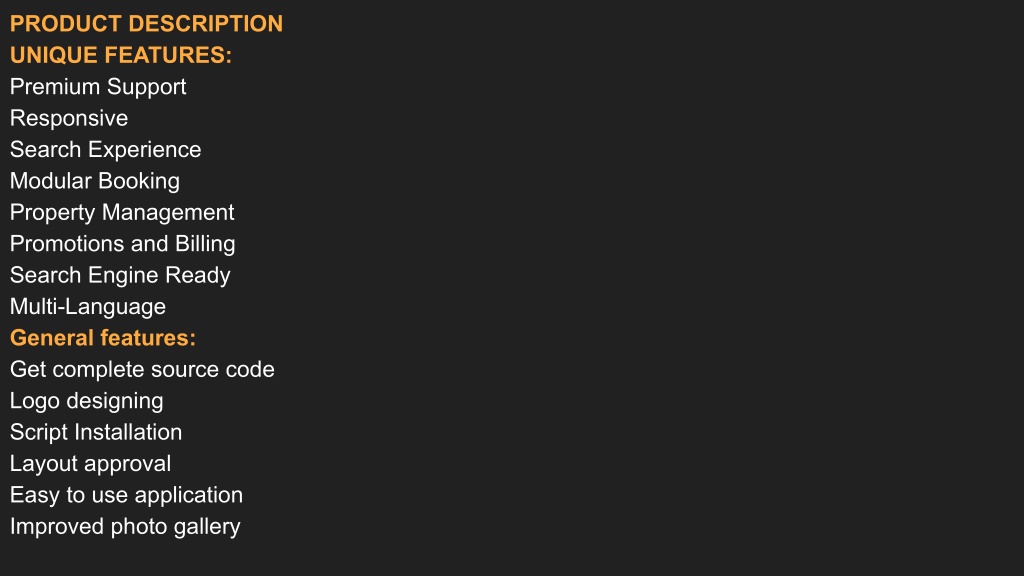Select the UNIQUE FEATURES heading
The height and width of the screenshot is (576, 1024).
click(121, 55)
